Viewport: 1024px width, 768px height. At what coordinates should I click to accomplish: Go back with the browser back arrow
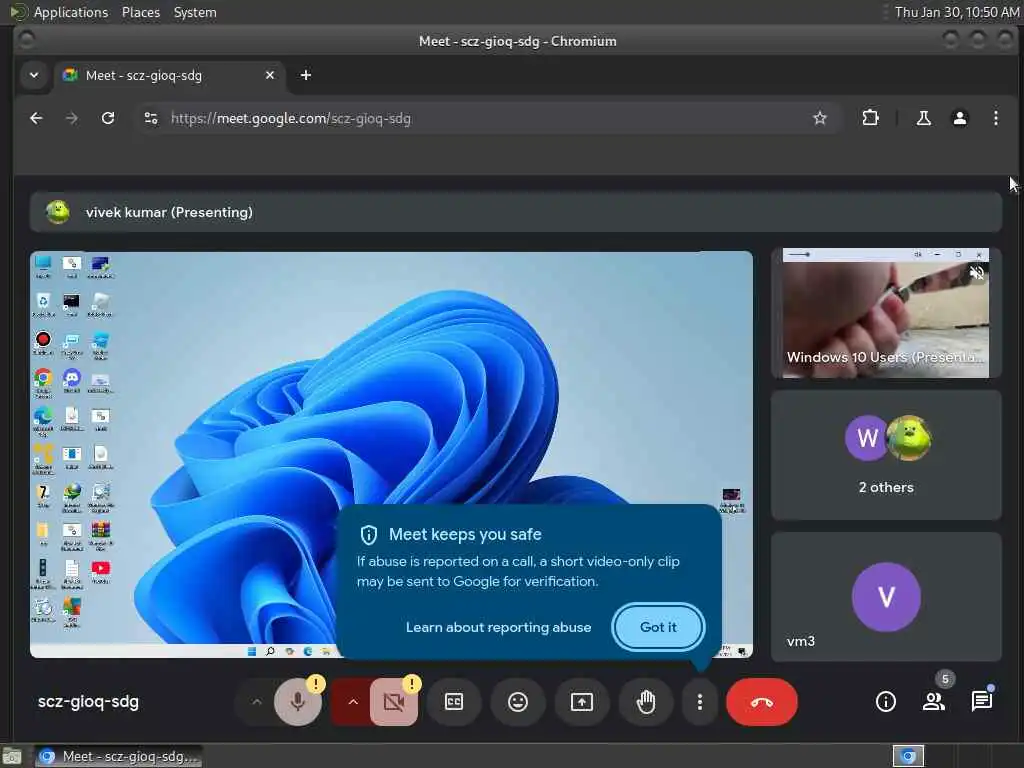point(37,118)
